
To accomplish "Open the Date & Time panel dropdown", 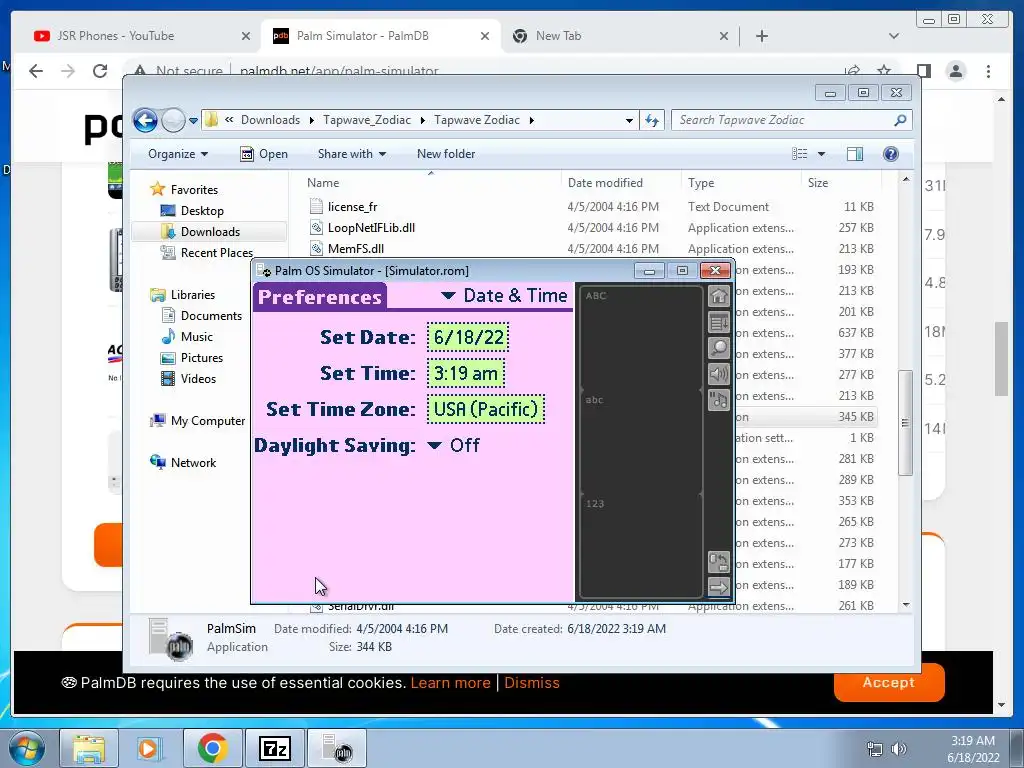I will [504, 296].
